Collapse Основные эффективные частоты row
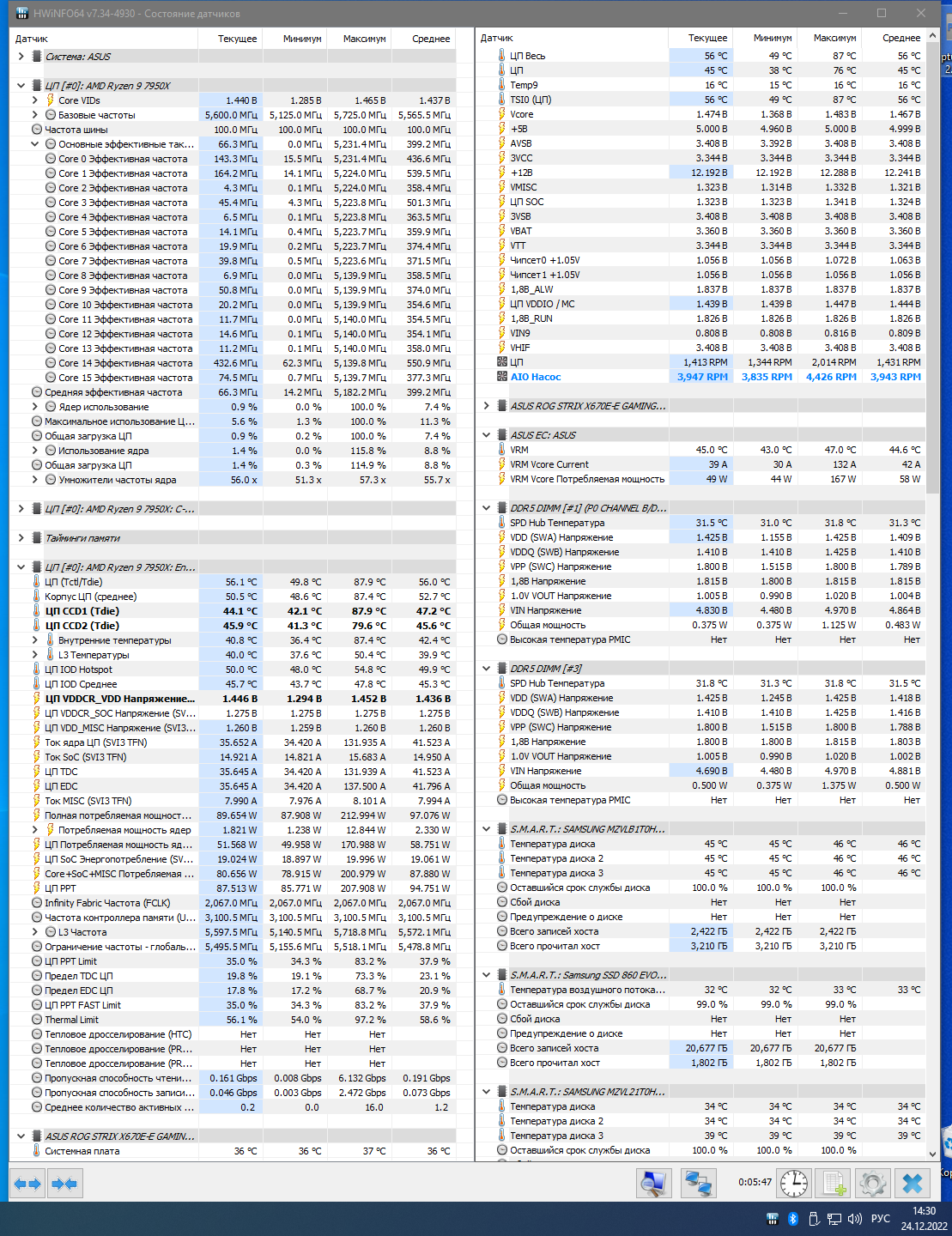 coord(35,144)
